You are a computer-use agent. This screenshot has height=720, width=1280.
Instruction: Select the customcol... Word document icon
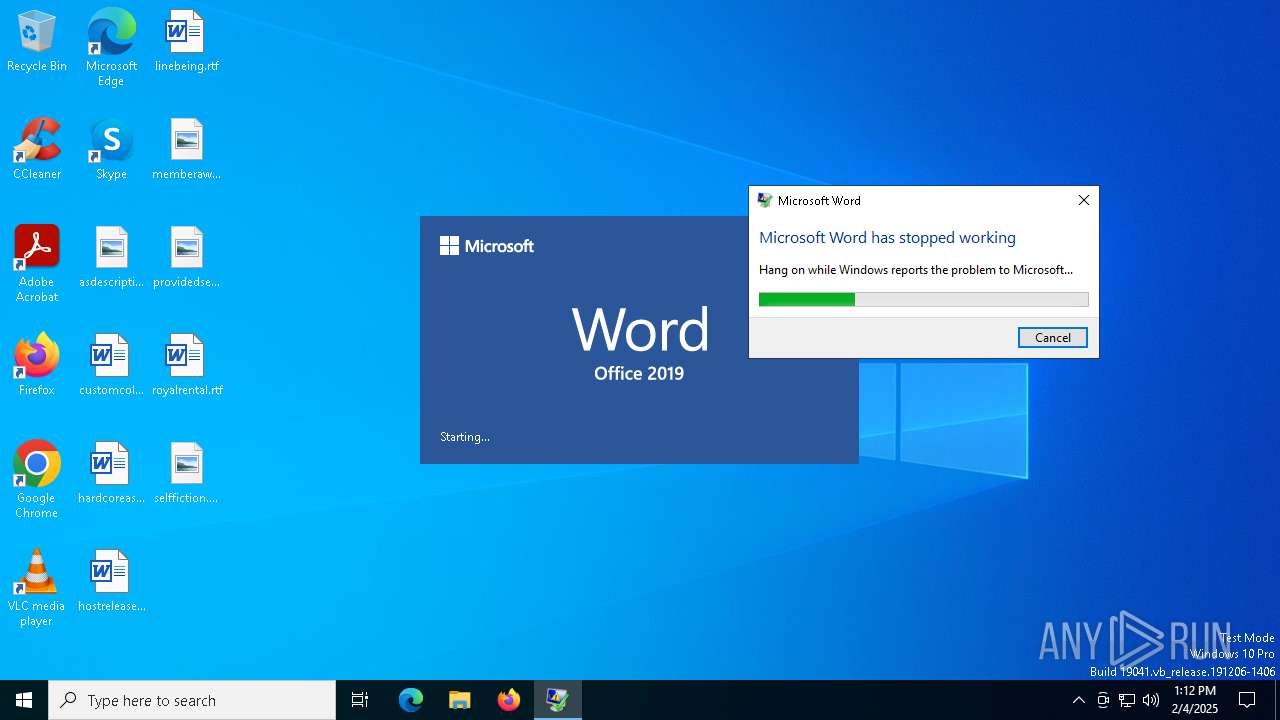click(x=111, y=366)
